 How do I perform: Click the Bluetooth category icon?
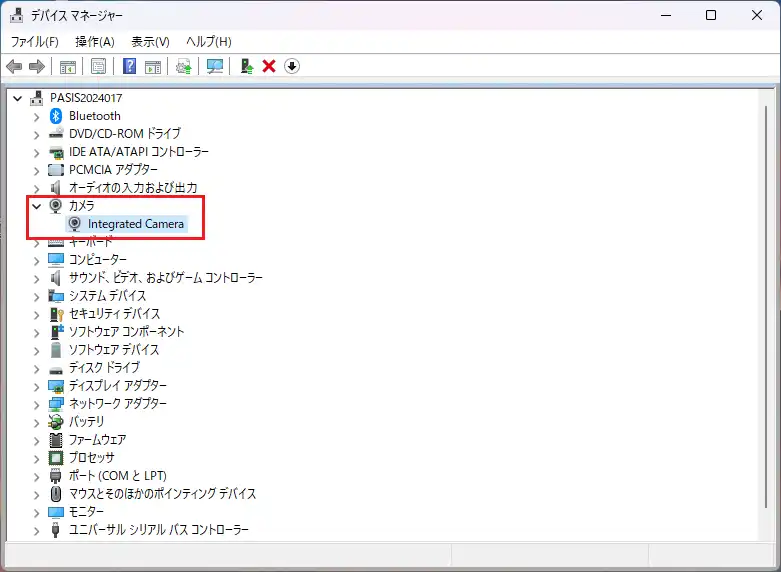(x=56, y=116)
